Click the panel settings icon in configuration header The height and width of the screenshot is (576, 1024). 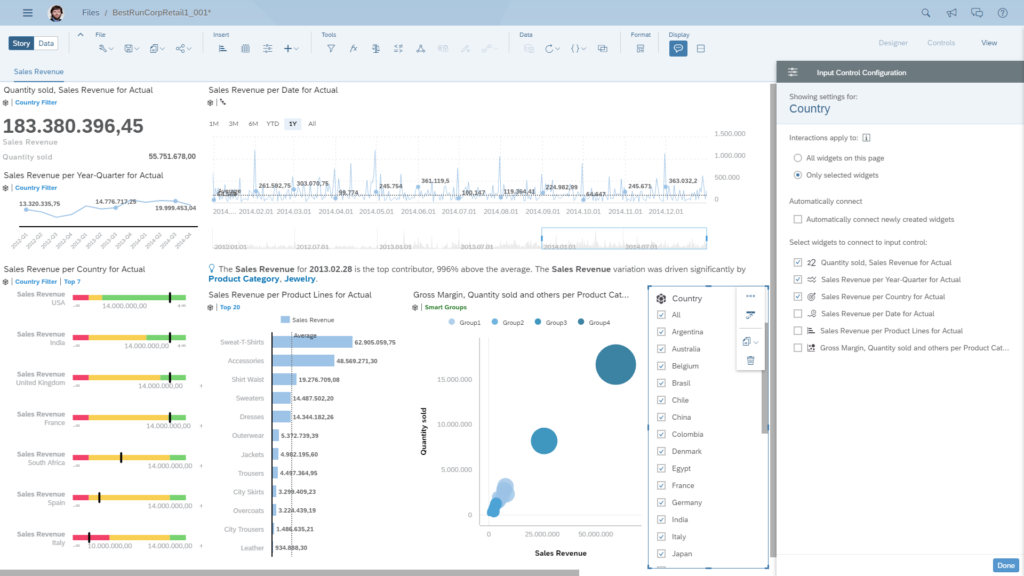[793, 72]
